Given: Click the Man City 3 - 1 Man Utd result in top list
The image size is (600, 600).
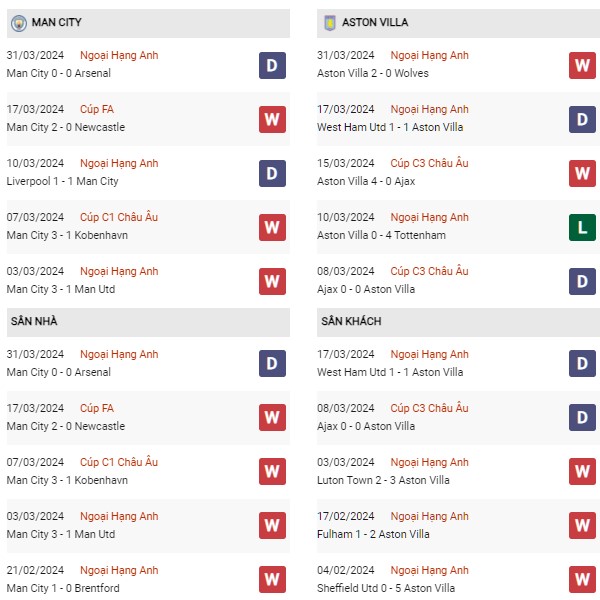Looking at the screenshot, I should click(61, 289).
